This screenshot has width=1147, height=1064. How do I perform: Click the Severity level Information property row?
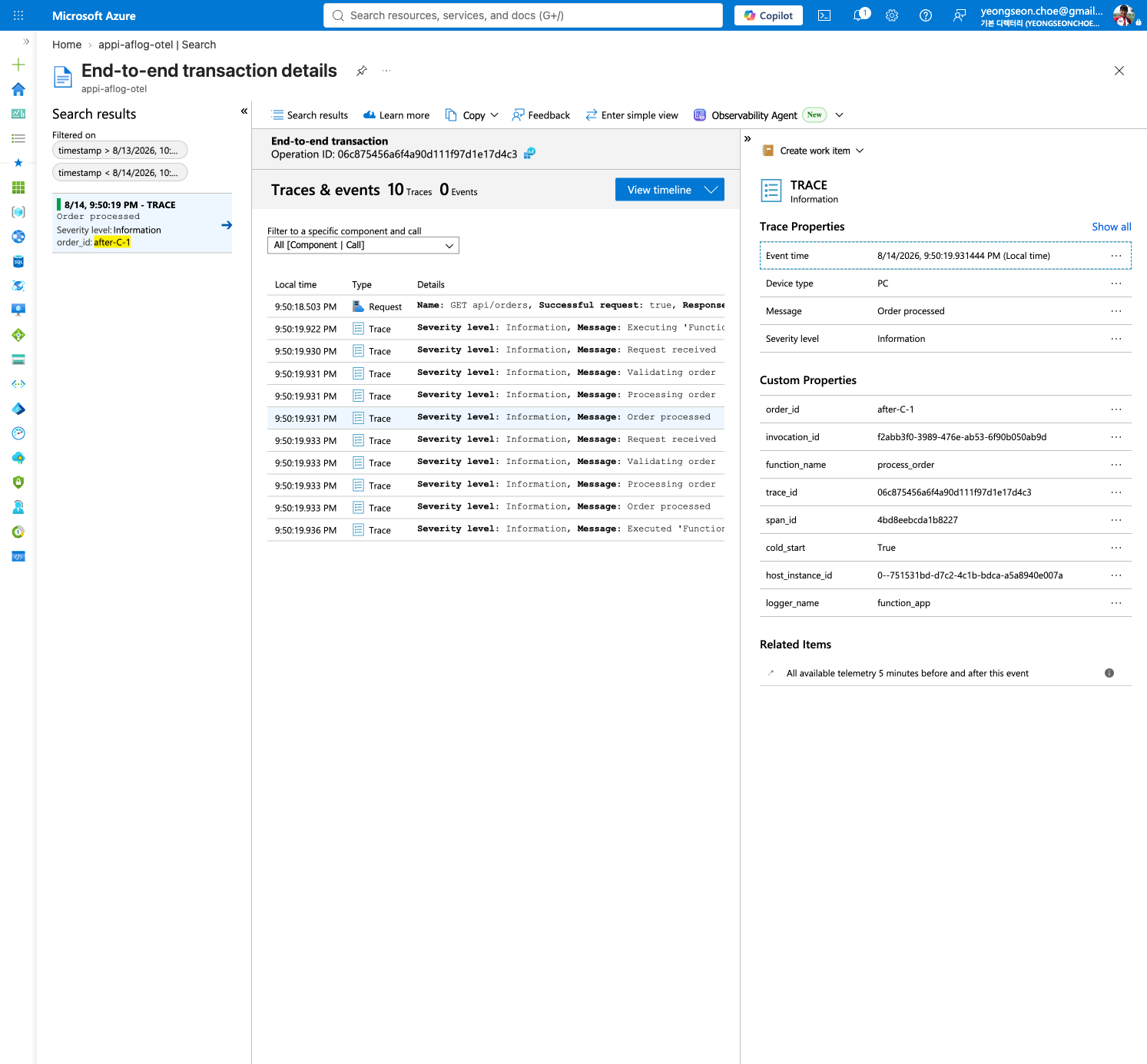point(945,339)
